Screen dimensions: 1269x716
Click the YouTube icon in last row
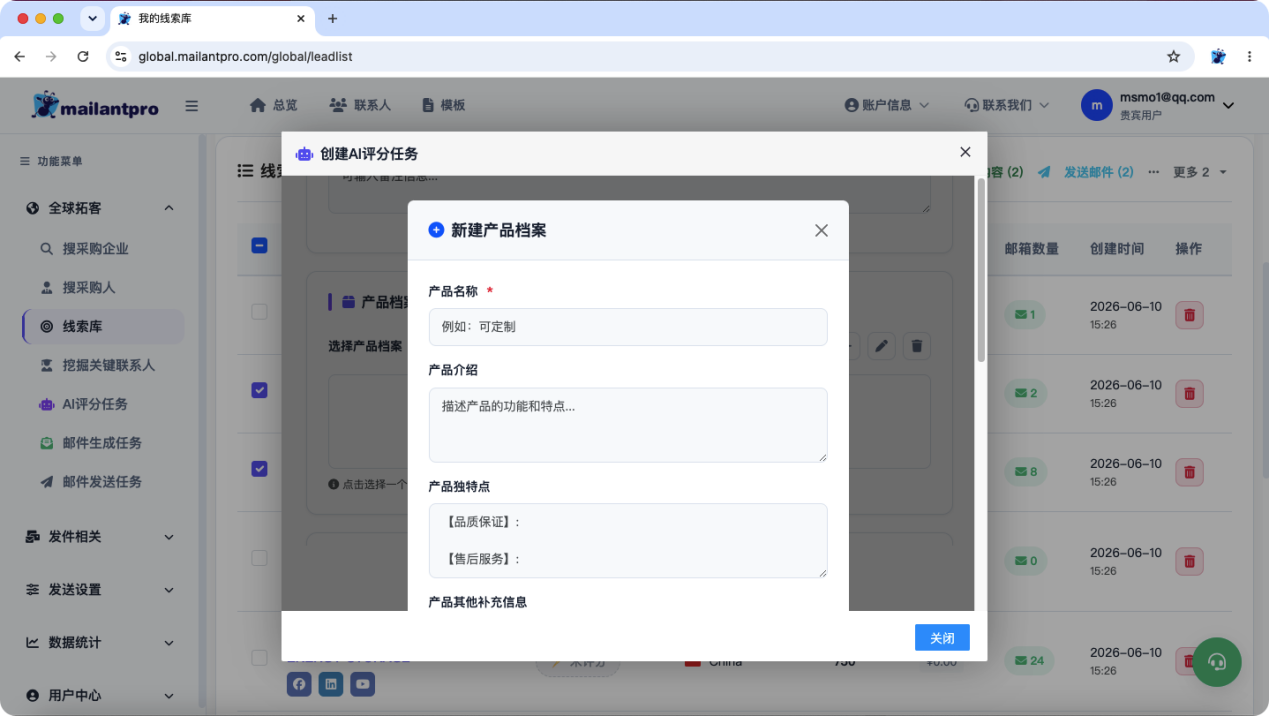(x=363, y=684)
